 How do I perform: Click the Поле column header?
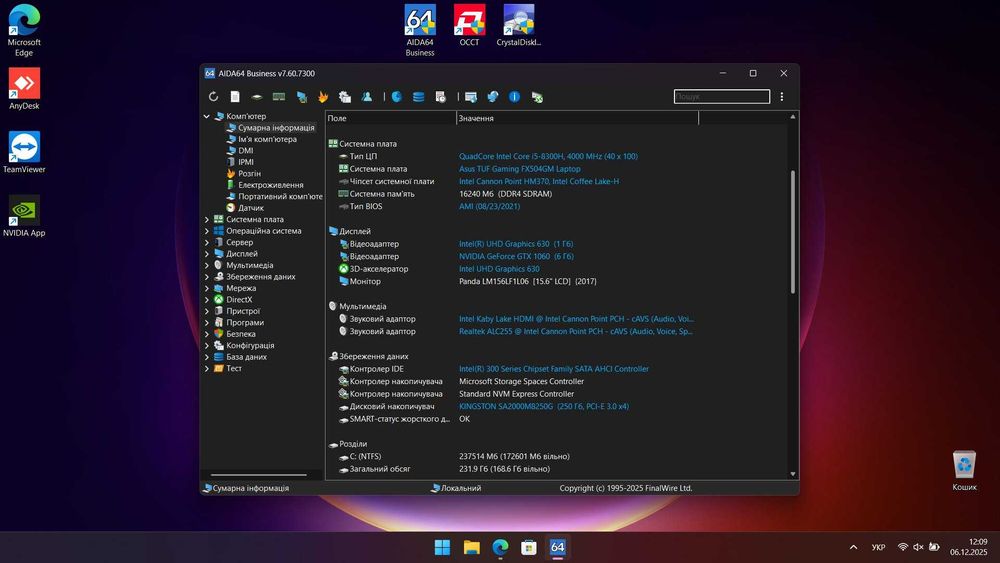[x=390, y=118]
